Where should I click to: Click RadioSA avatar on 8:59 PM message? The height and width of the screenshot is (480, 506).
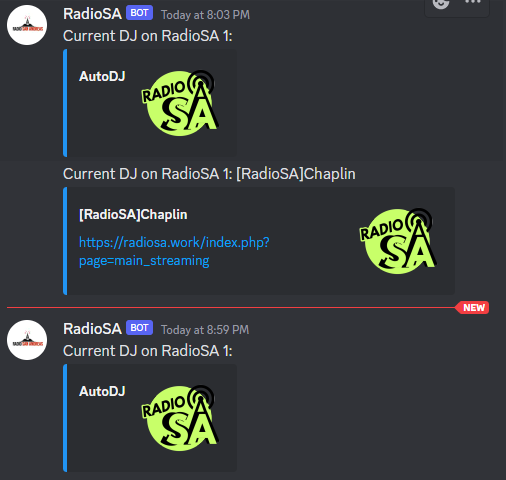(x=27, y=340)
